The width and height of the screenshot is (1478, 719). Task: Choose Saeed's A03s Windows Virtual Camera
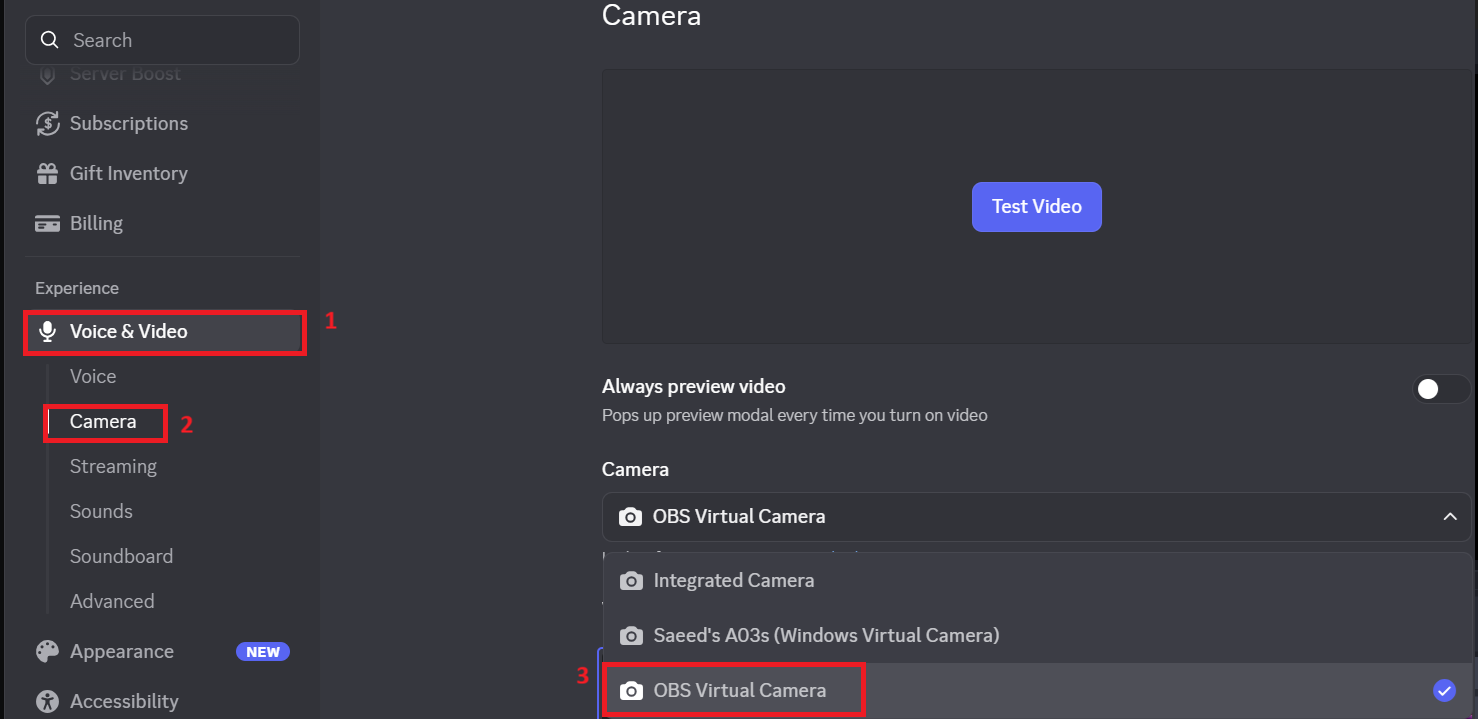point(1037,635)
